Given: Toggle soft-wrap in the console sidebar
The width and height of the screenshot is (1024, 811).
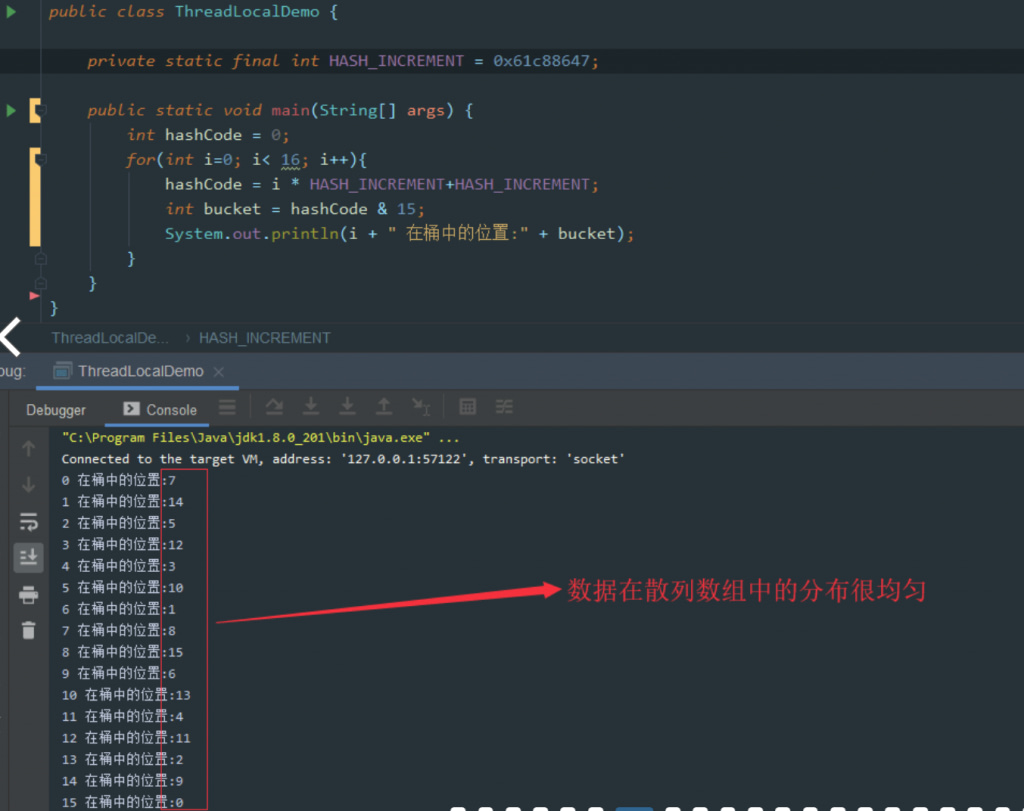Looking at the screenshot, I should point(28,522).
